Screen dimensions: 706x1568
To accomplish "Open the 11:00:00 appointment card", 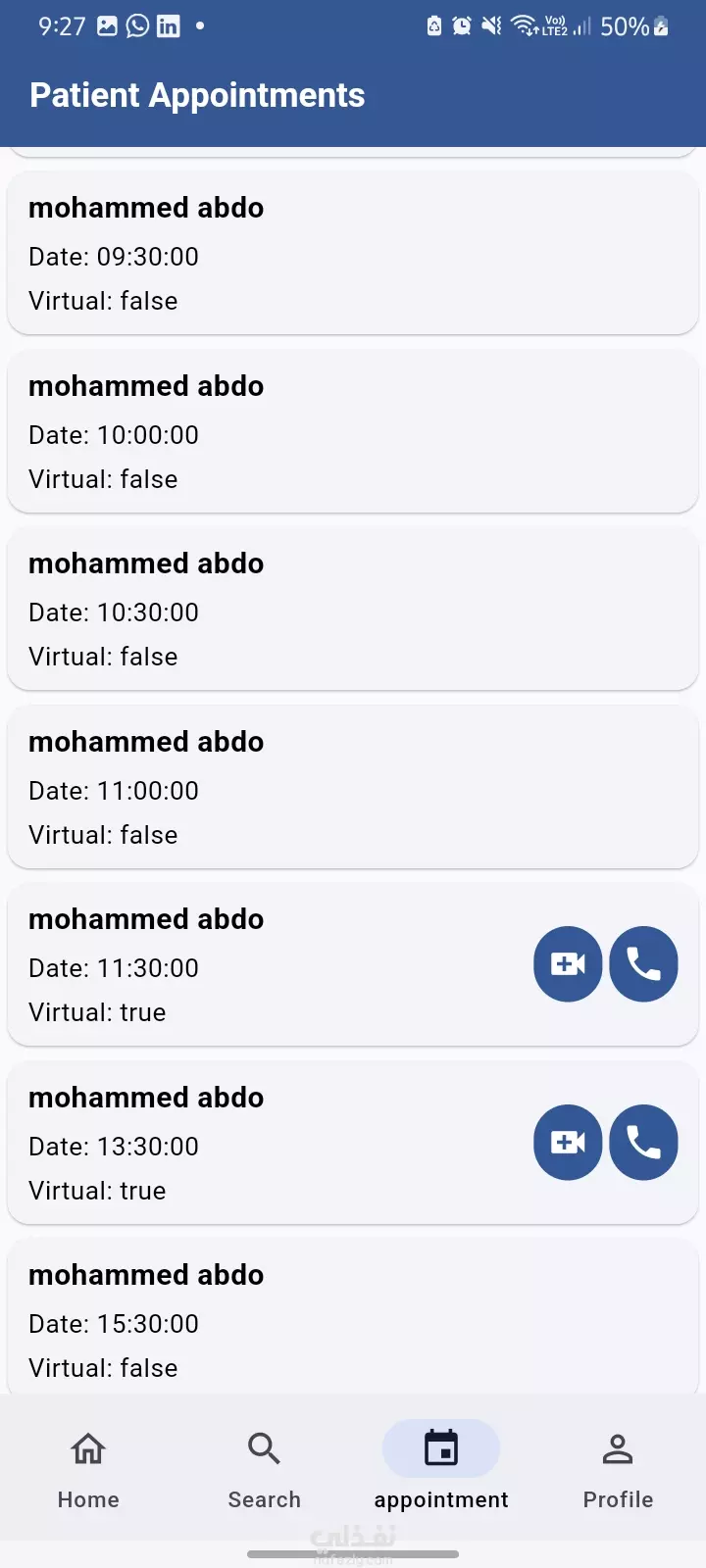I will point(353,788).
